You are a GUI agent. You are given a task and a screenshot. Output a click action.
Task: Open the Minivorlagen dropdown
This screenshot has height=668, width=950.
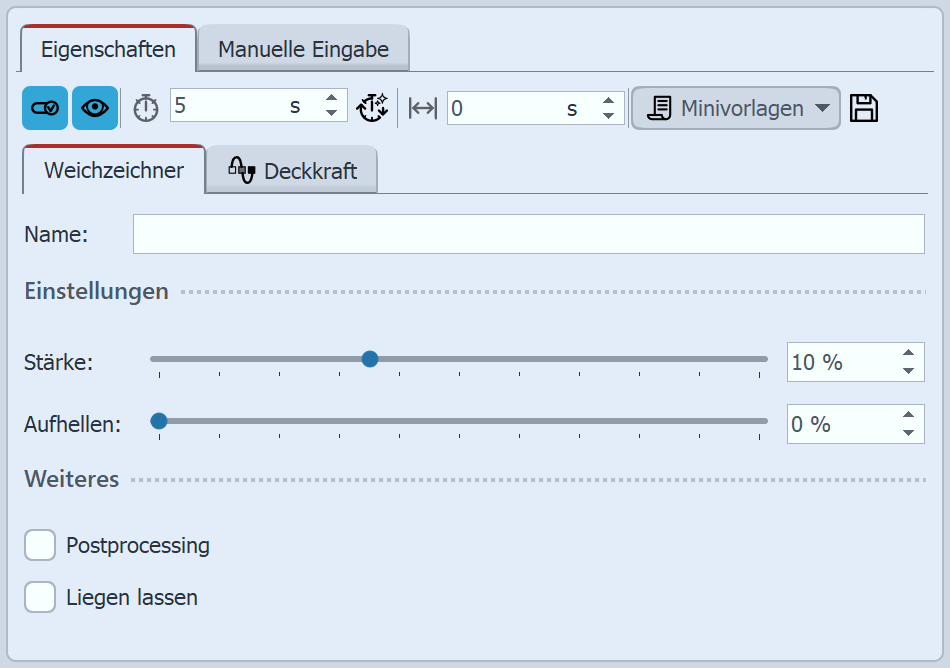click(735, 108)
